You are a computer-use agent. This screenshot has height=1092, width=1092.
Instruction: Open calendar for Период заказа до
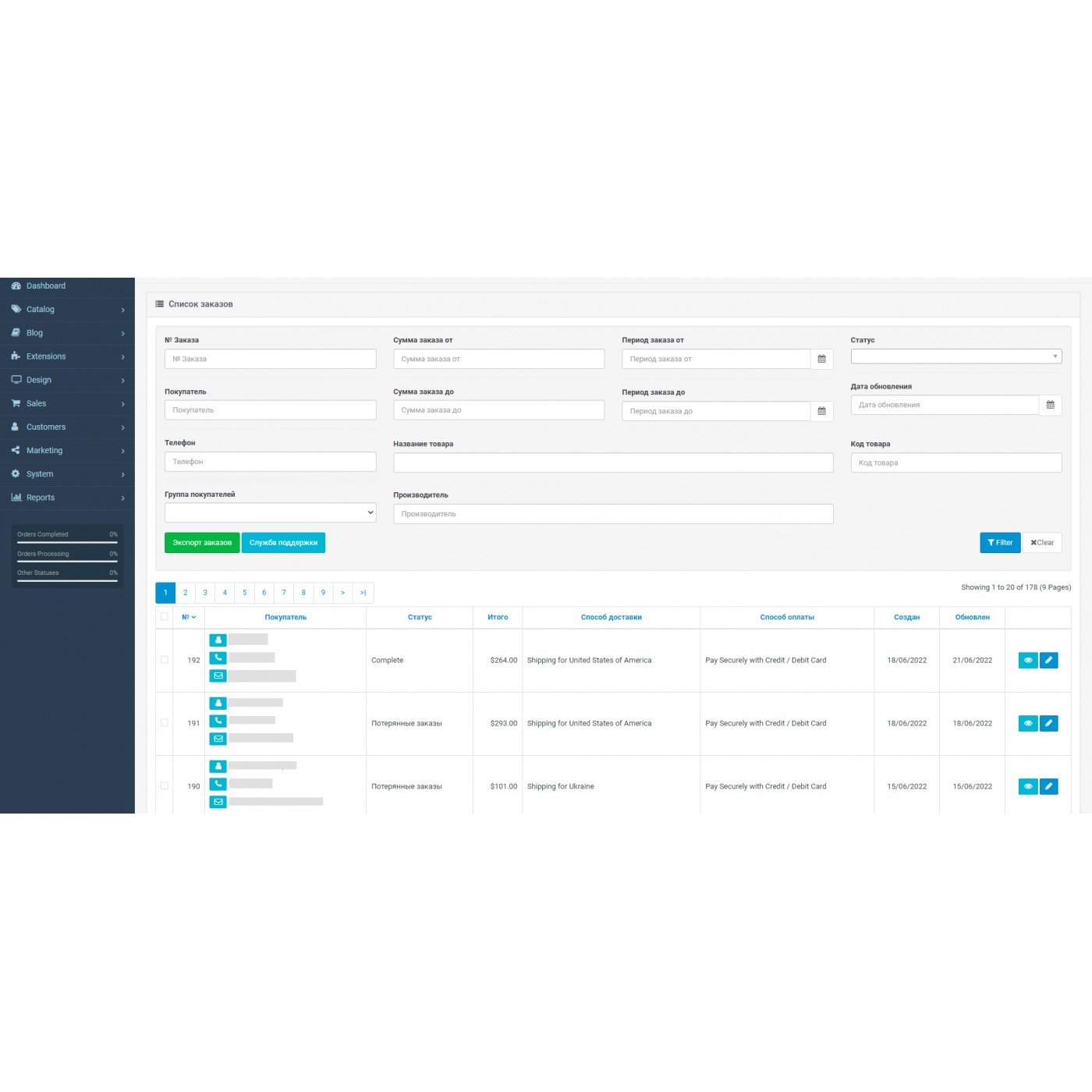[821, 411]
